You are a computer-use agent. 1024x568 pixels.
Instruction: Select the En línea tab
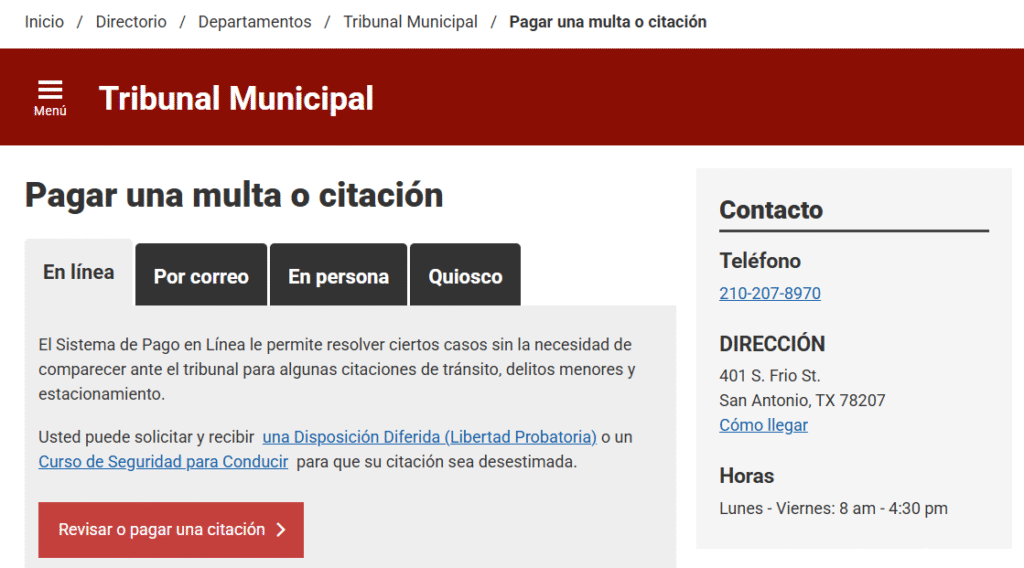[79, 272]
